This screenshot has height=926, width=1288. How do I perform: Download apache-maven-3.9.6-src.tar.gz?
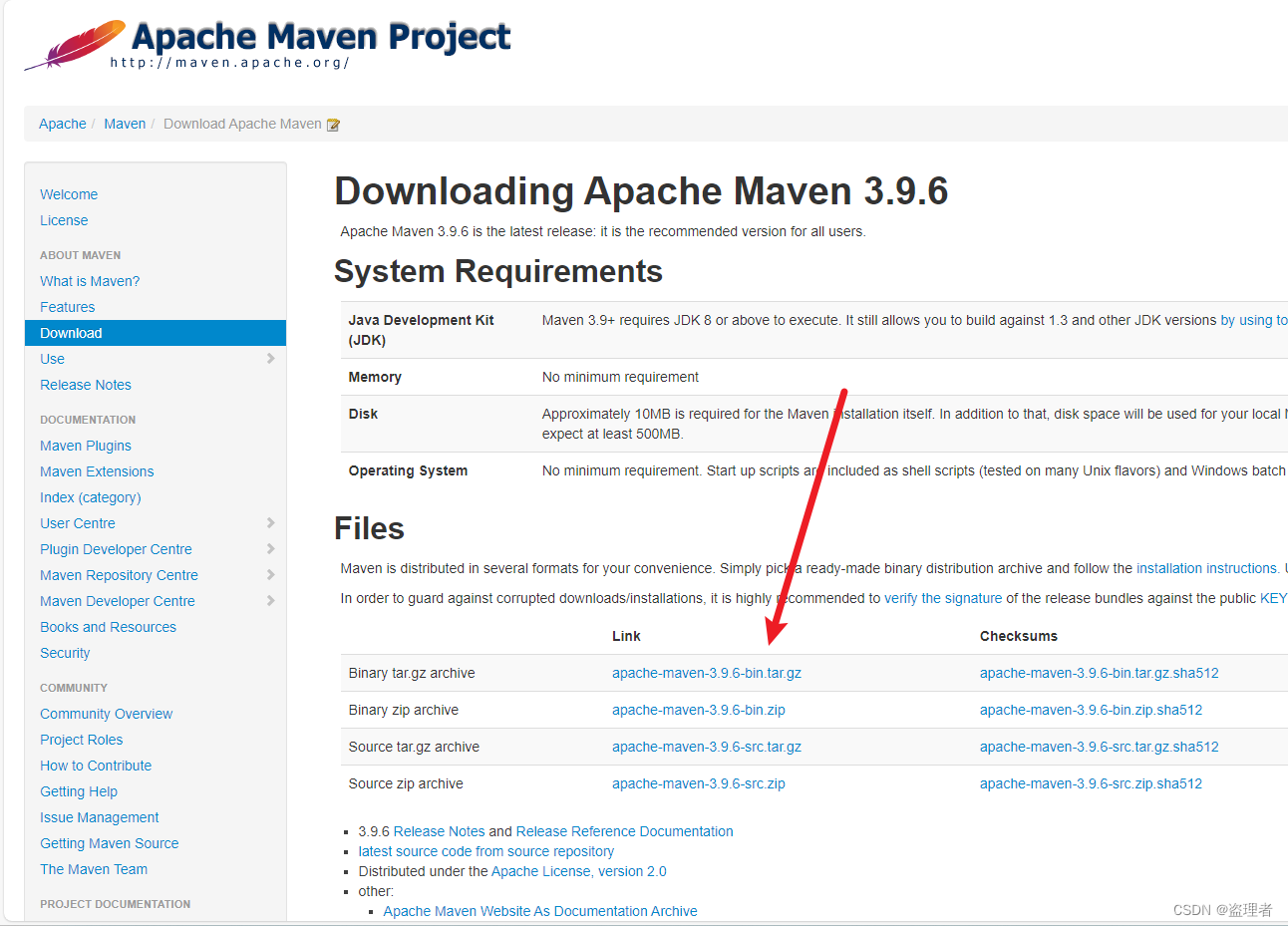pyautogui.click(x=707, y=747)
